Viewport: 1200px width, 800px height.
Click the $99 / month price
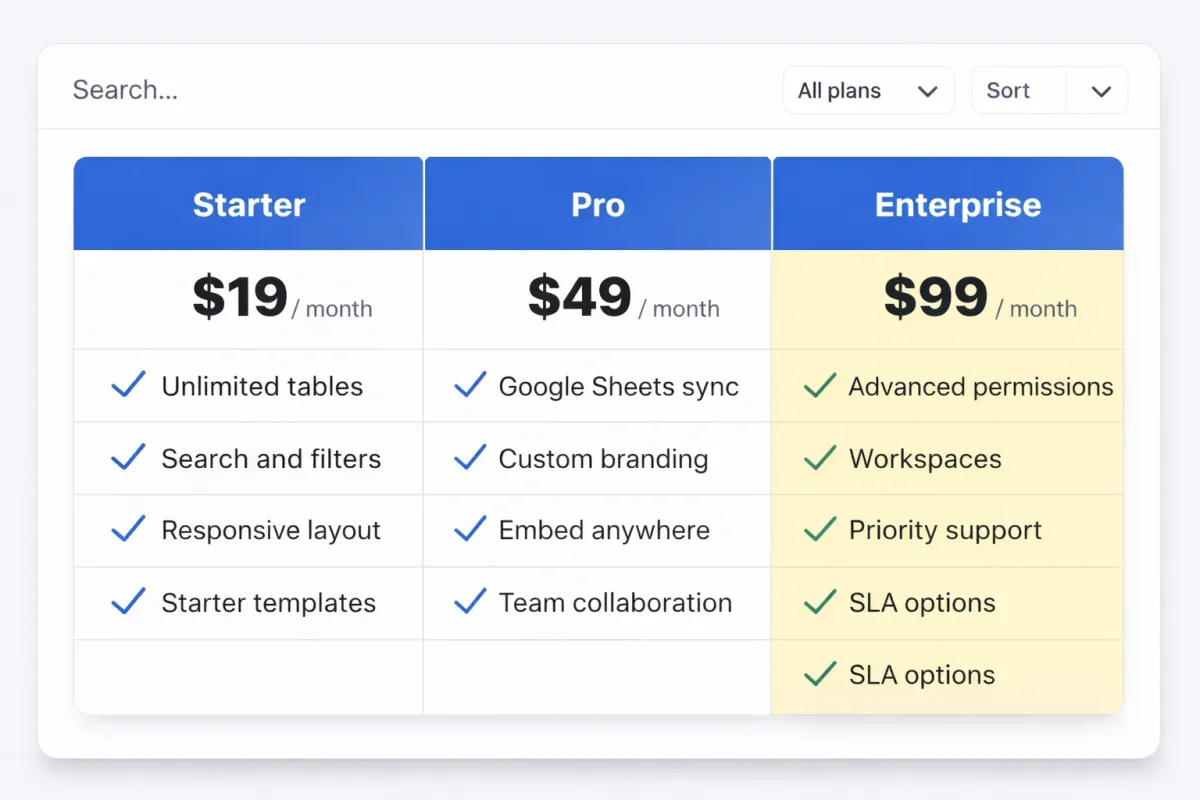pos(978,299)
